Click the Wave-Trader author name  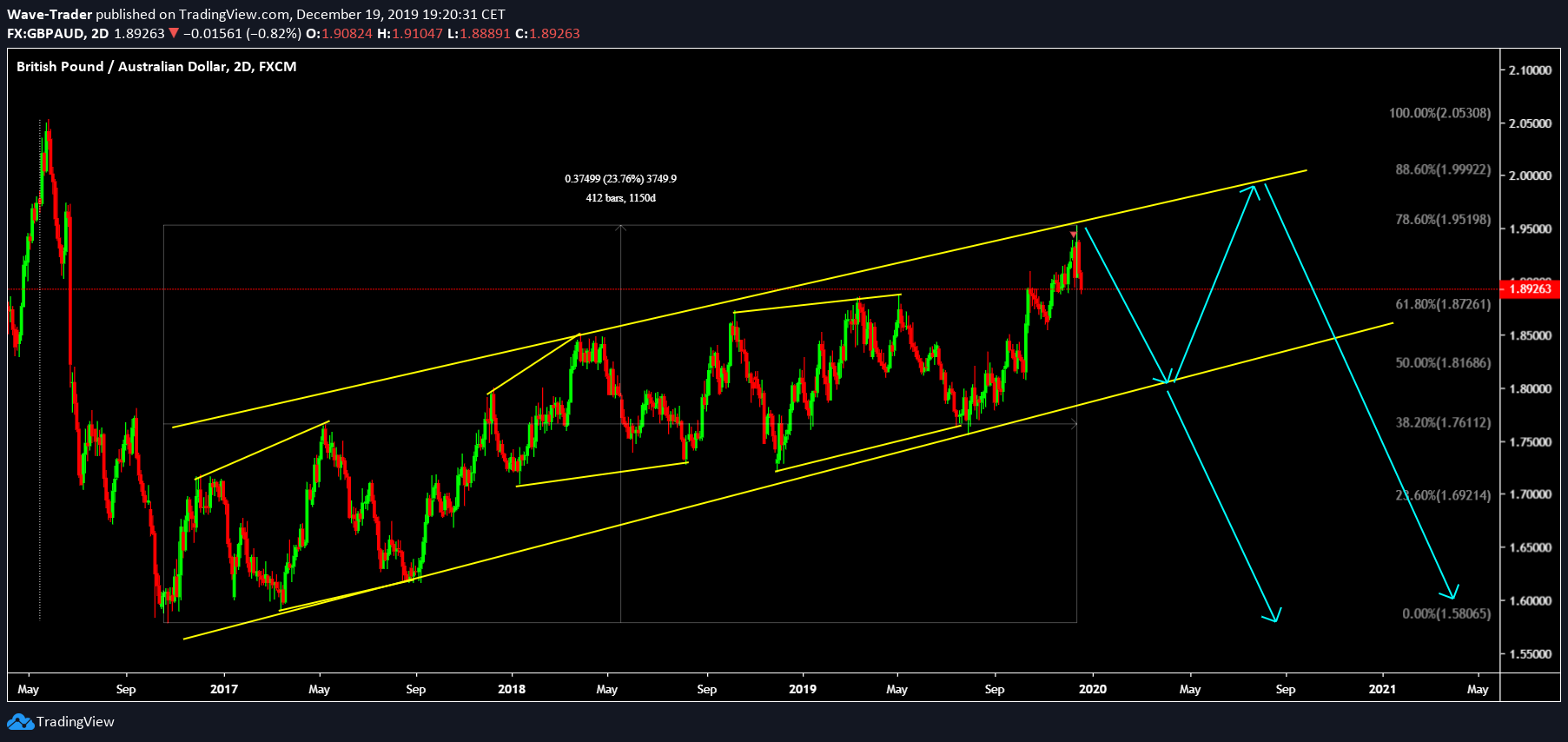(50, 15)
